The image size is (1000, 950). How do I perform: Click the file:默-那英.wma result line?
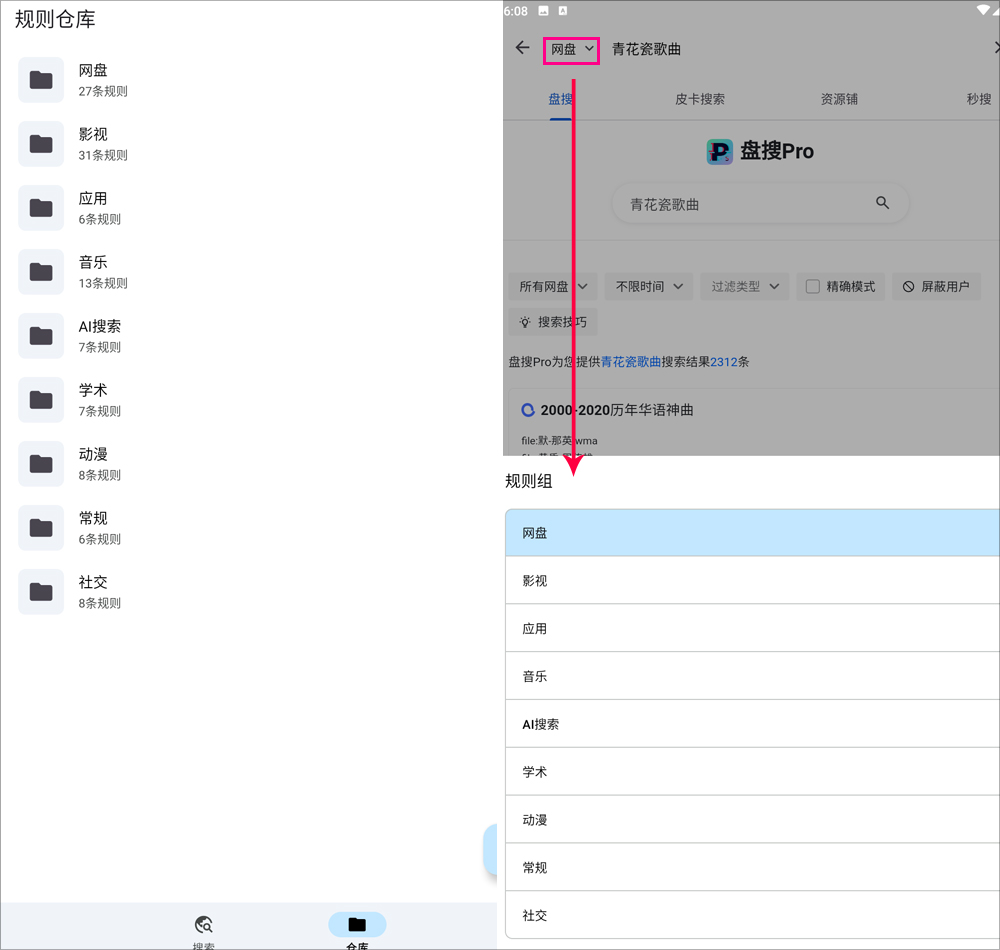pyautogui.click(x=559, y=441)
